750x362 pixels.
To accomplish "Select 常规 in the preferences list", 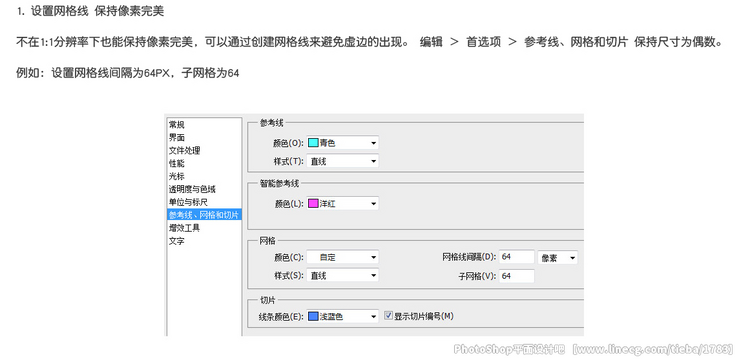I will click(176, 125).
